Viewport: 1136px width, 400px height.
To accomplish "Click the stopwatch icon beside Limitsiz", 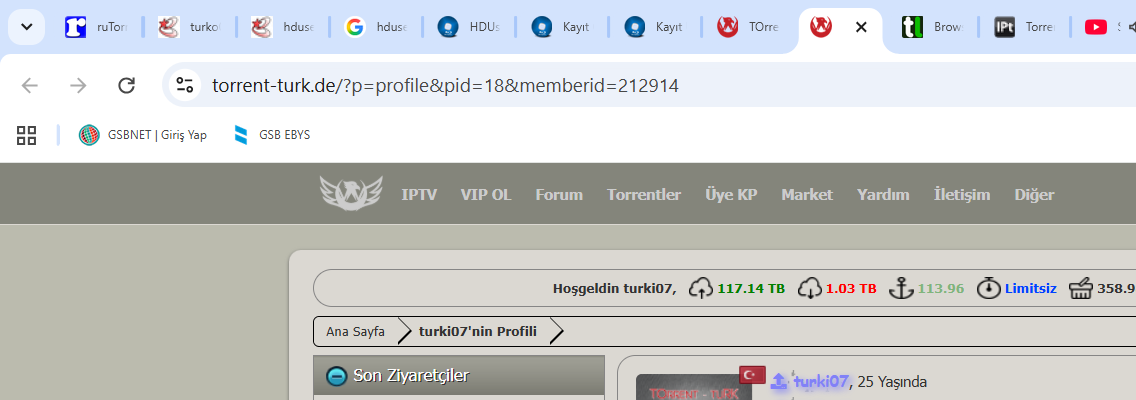I will (x=988, y=288).
